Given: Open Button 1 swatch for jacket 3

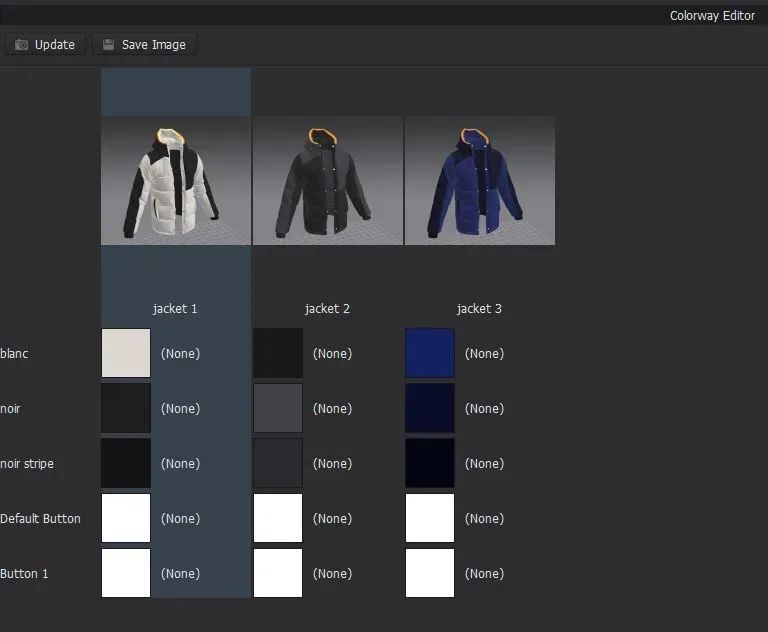Looking at the screenshot, I should click(x=430, y=573).
